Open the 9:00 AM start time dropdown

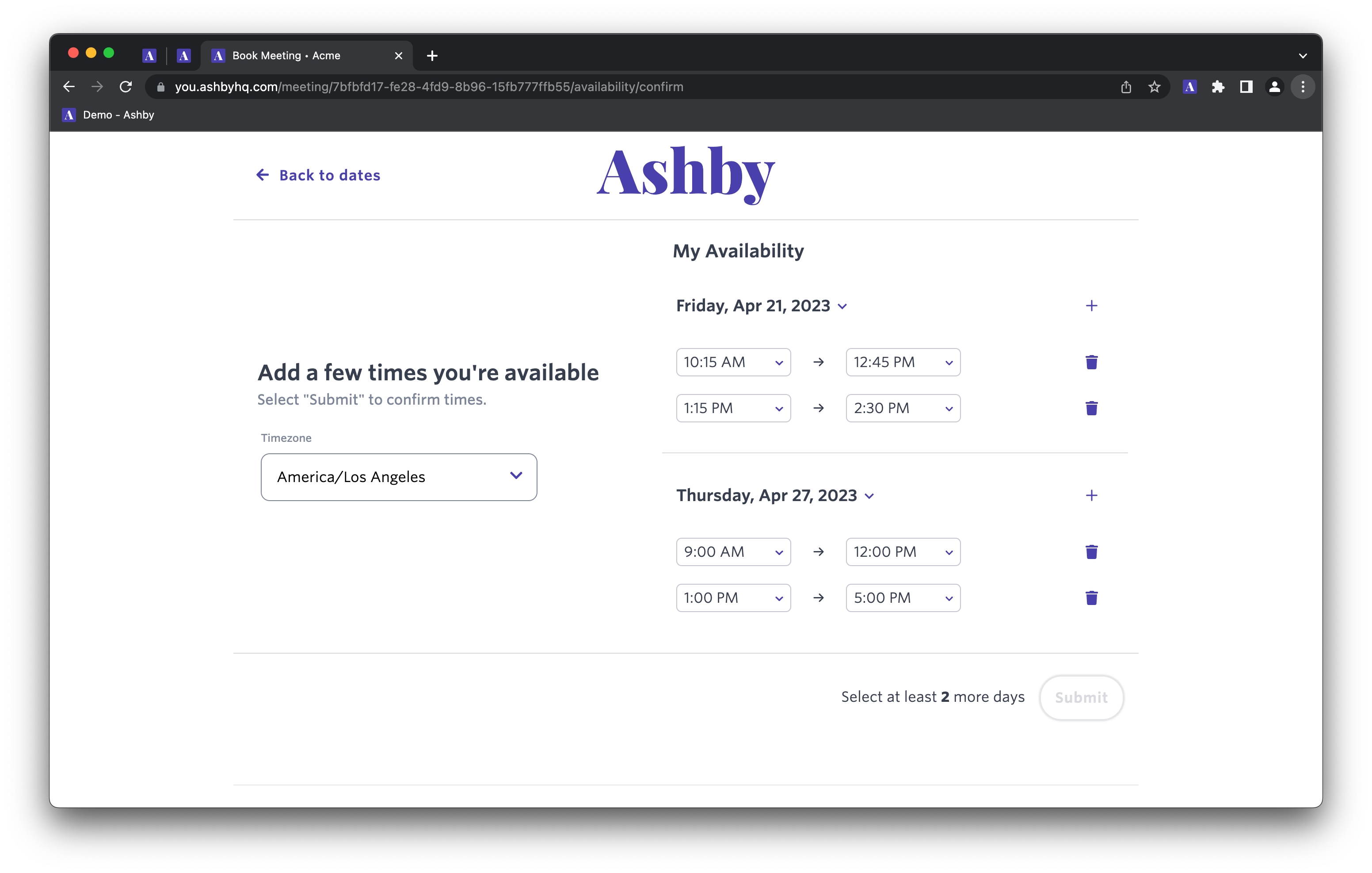tap(733, 552)
